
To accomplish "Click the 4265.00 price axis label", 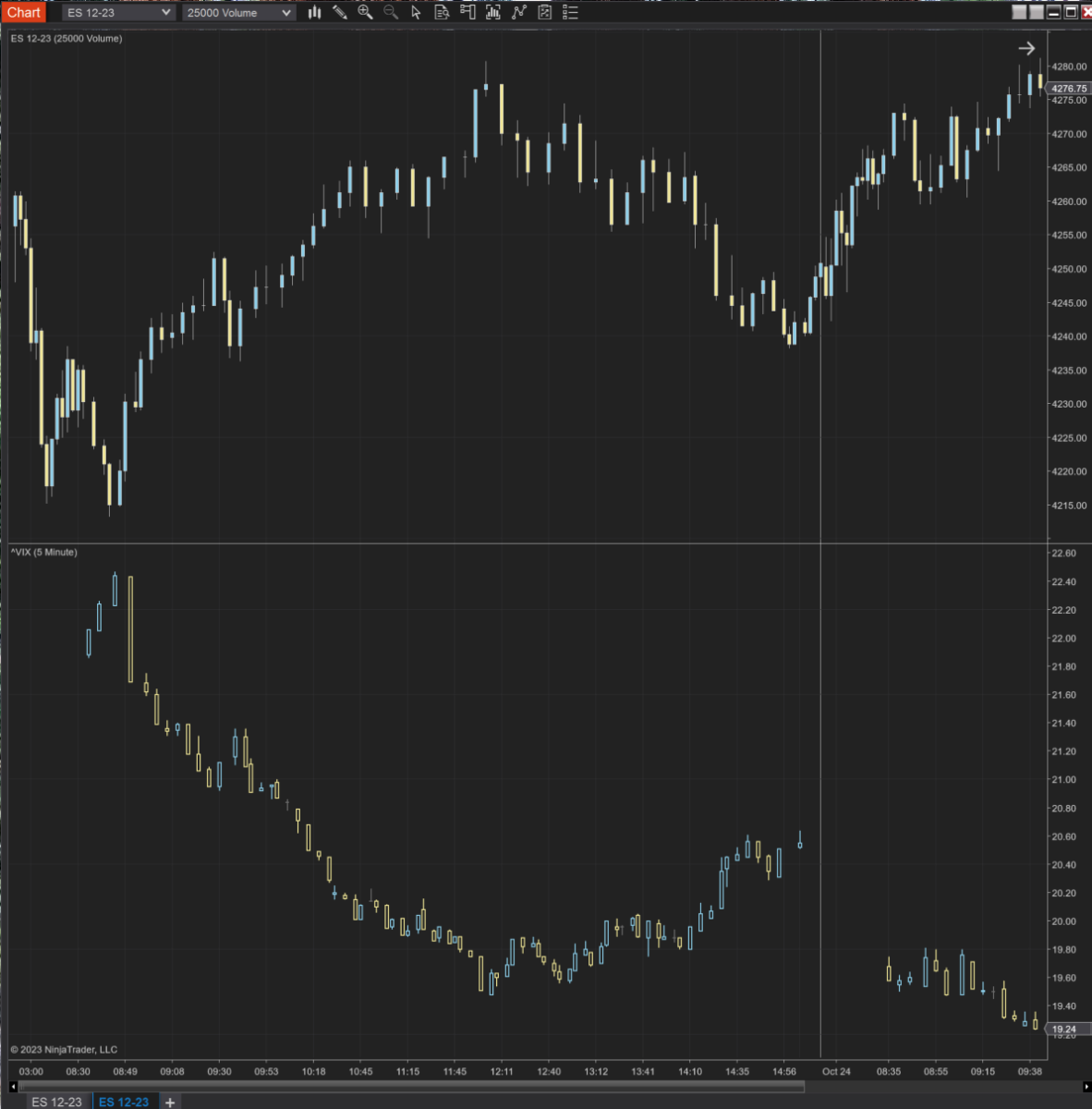I will click(x=1069, y=167).
